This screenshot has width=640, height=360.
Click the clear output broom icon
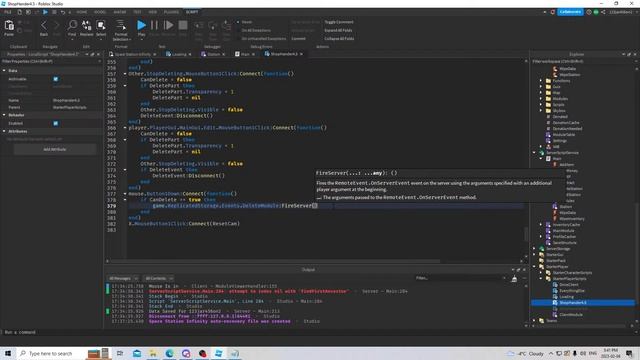514,278
